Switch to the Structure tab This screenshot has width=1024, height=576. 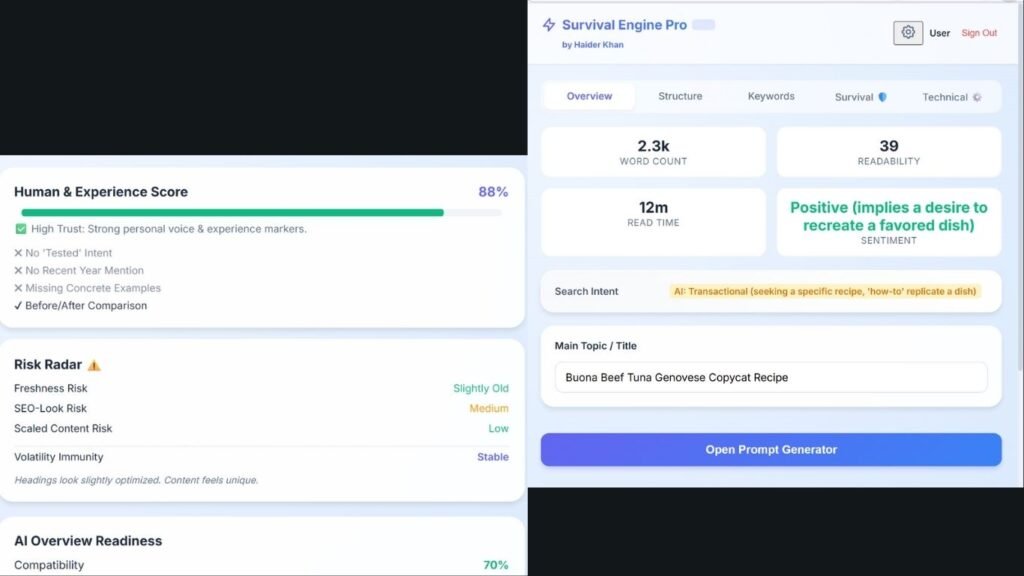pyautogui.click(x=679, y=96)
